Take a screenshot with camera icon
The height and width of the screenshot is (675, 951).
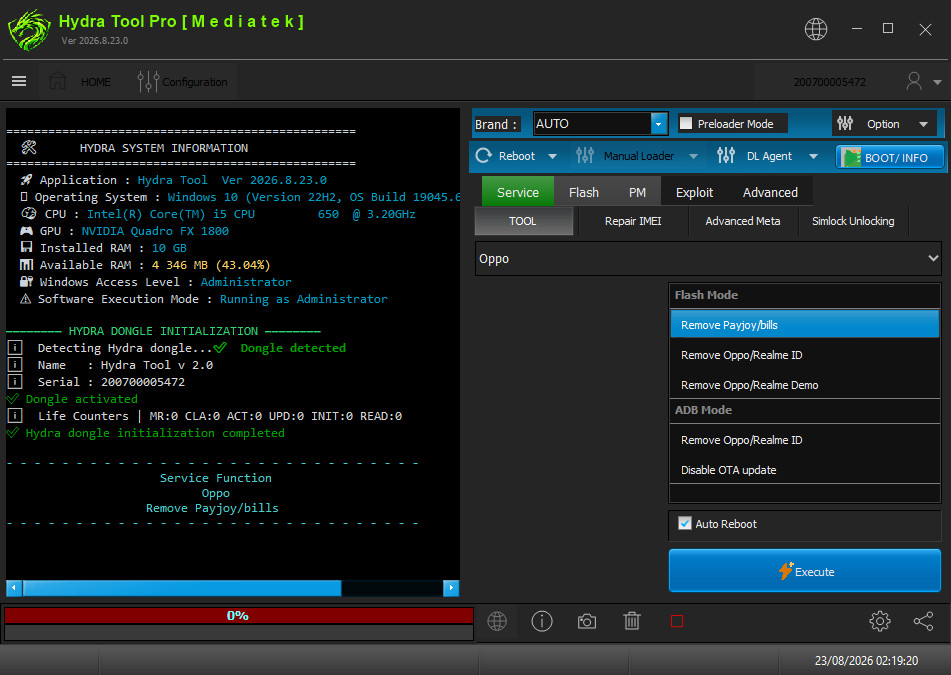click(x=586, y=621)
